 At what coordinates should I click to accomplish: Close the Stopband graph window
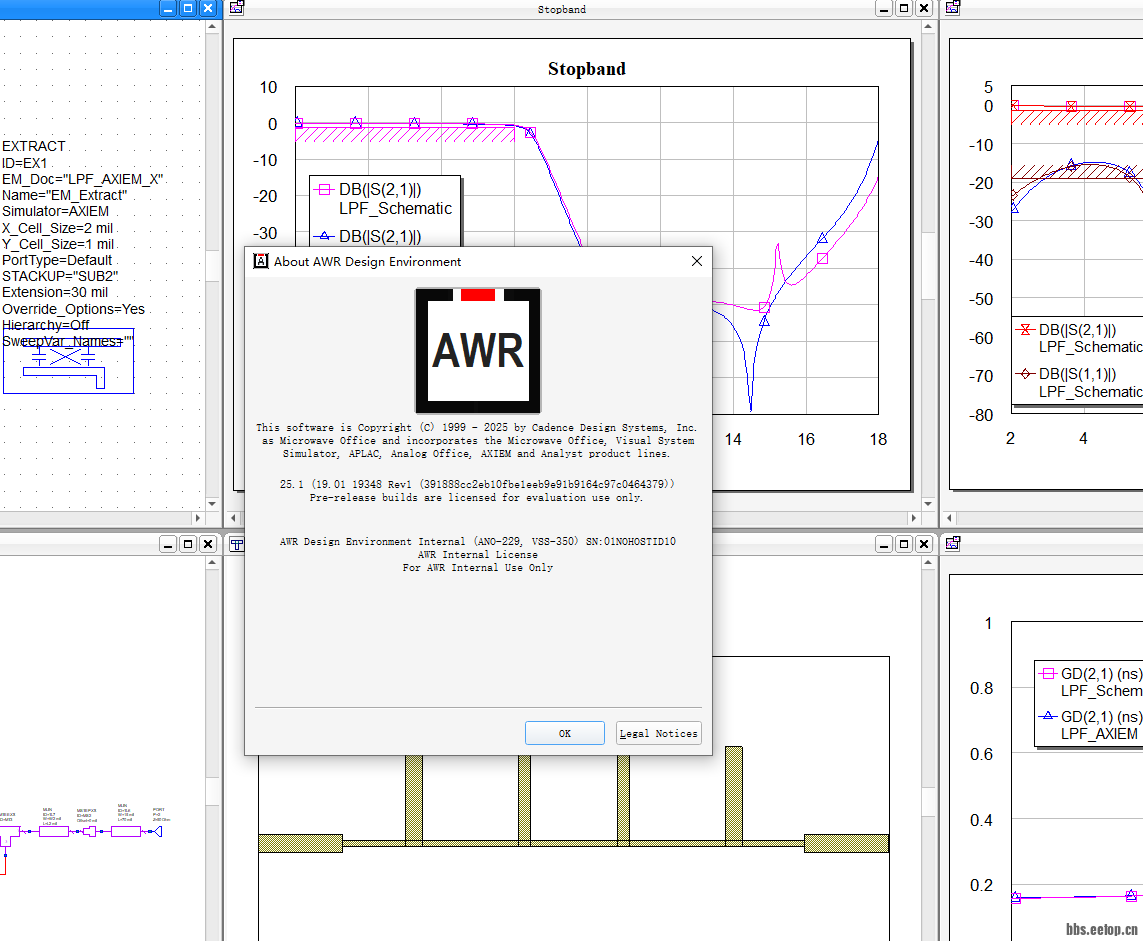[924, 8]
